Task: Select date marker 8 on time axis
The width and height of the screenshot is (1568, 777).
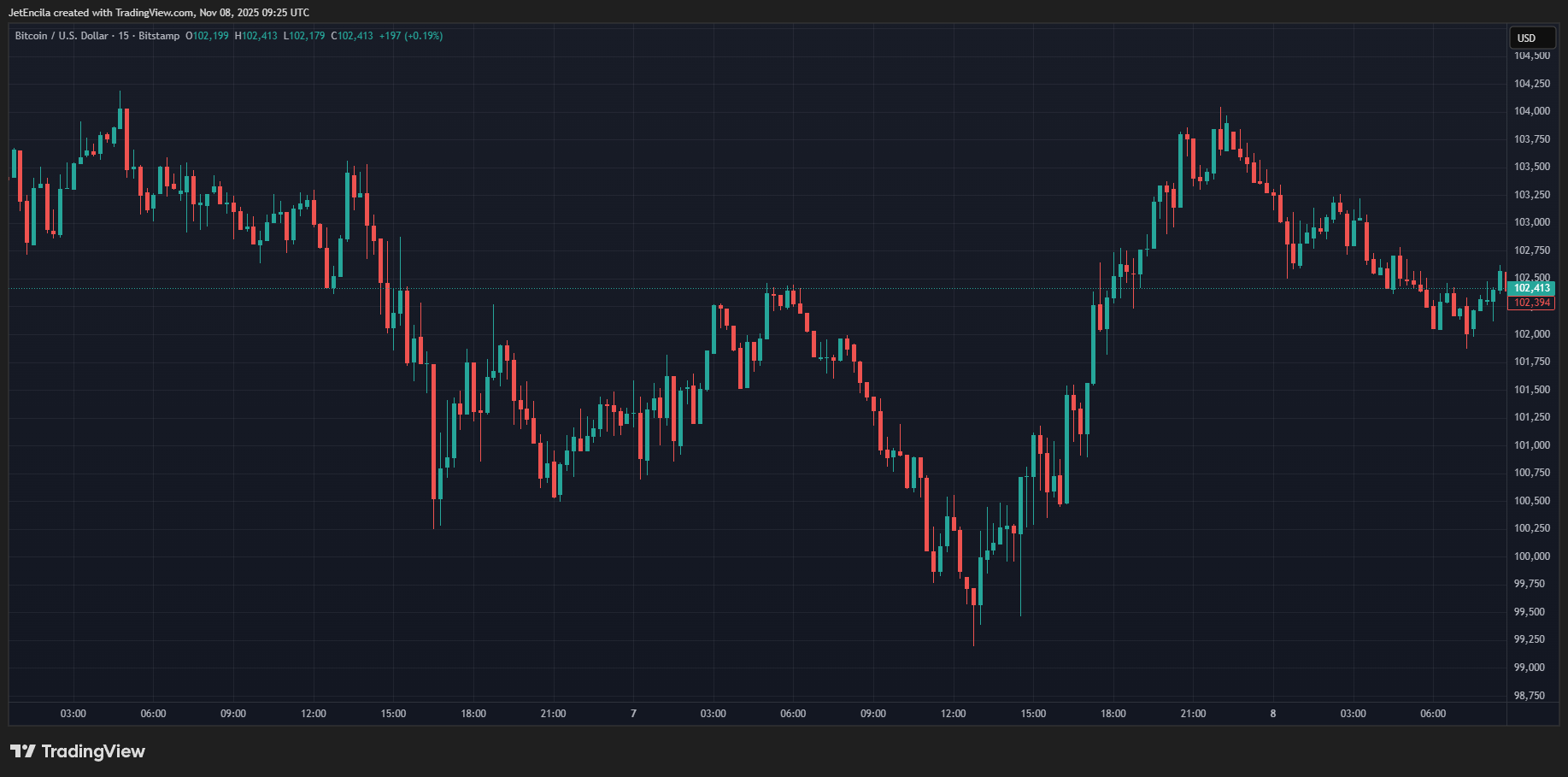Action: point(1273,714)
